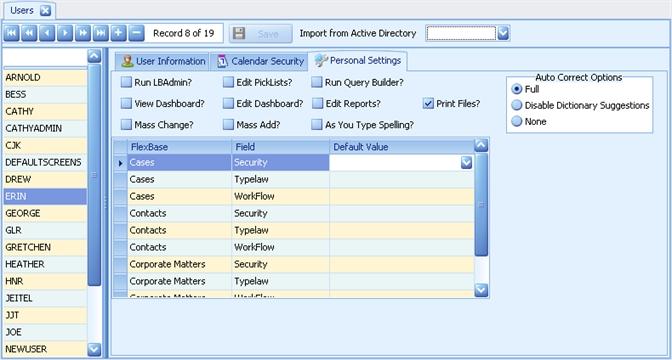Viewport: 672px width, 360px height.
Task: Close the Users tab
Action: [45, 11]
